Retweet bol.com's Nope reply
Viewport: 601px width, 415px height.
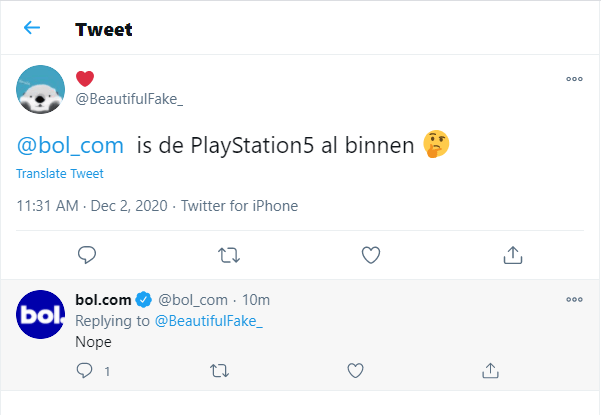pos(220,371)
